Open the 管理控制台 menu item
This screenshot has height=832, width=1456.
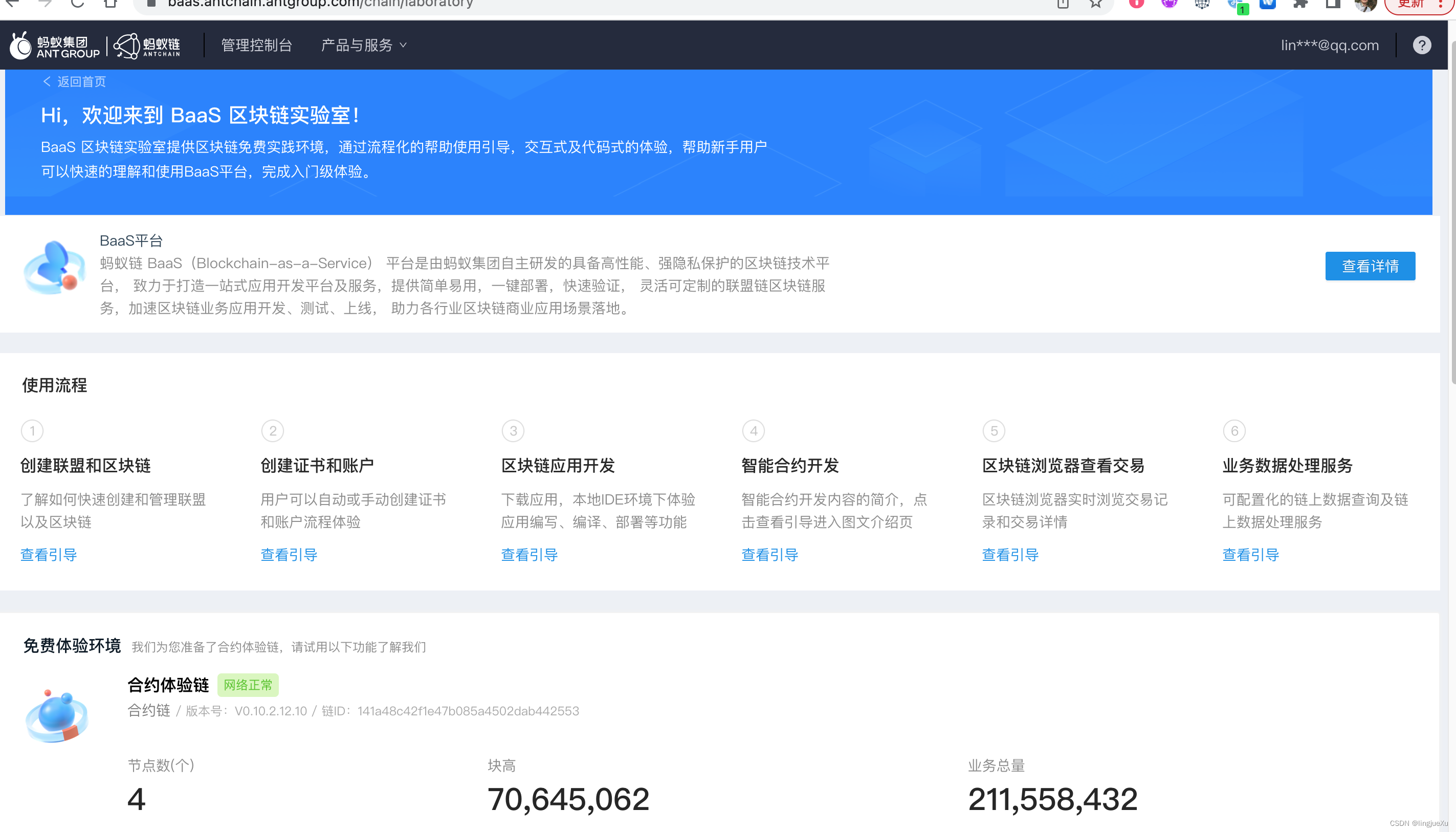256,45
